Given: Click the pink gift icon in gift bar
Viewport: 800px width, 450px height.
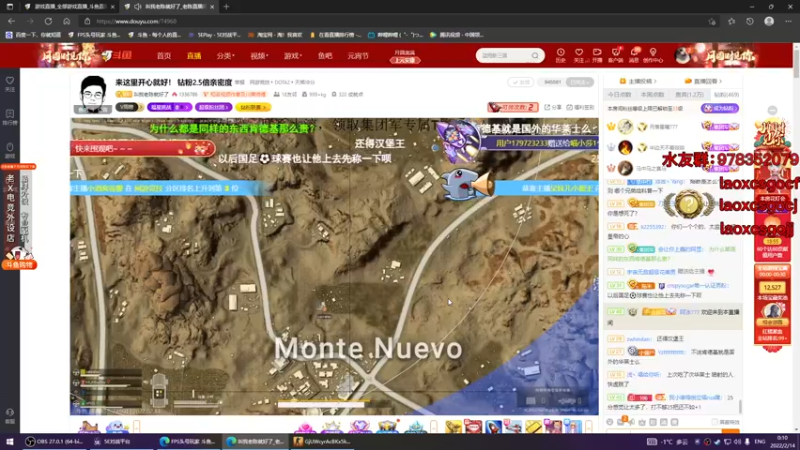Looking at the screenshot, I should tap(305, 427).
